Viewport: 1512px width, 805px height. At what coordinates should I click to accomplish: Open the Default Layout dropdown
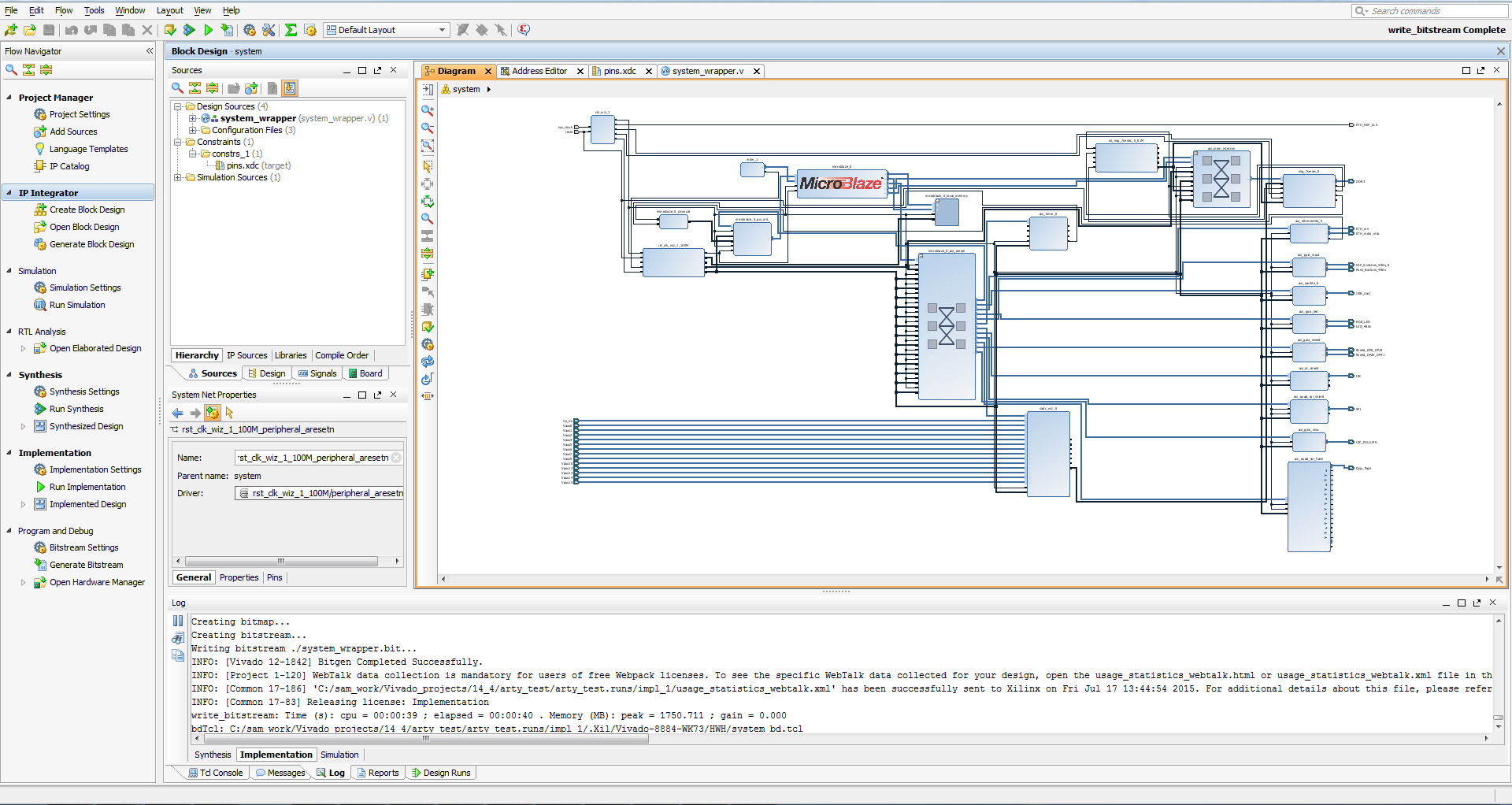click(387, 30)
